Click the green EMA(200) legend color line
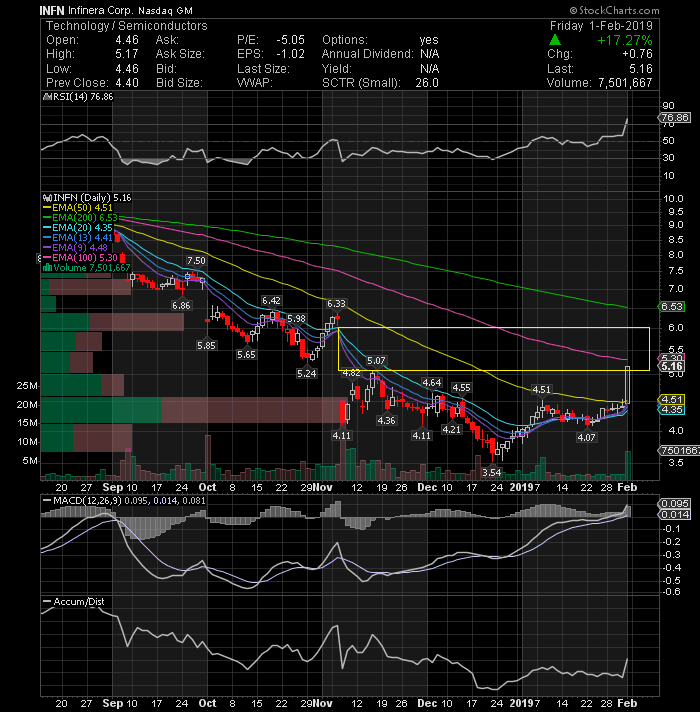This screenshot has height=712, width=700. tap(47, 218)
